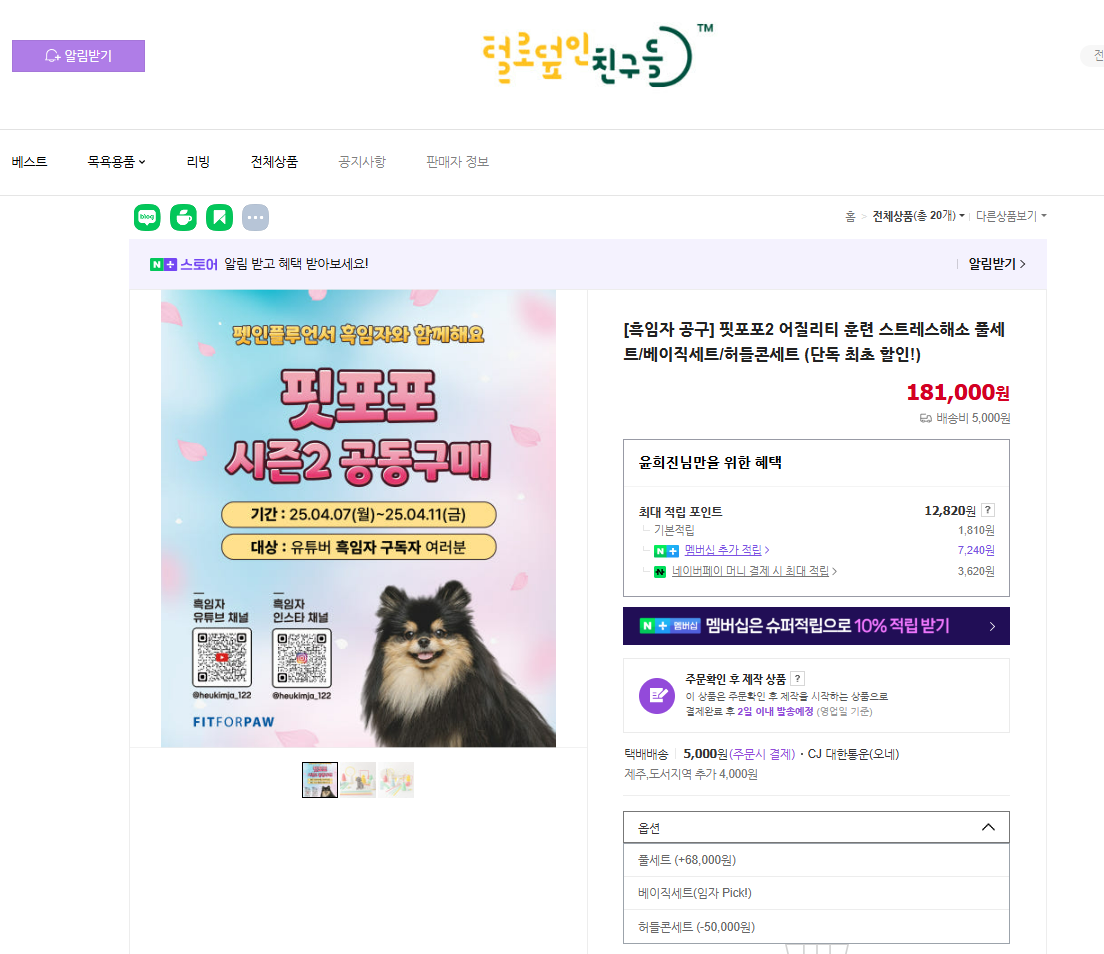Open the 공지사항 tab
Viewport: 1104px width, 954px height.
pos(362,162)
